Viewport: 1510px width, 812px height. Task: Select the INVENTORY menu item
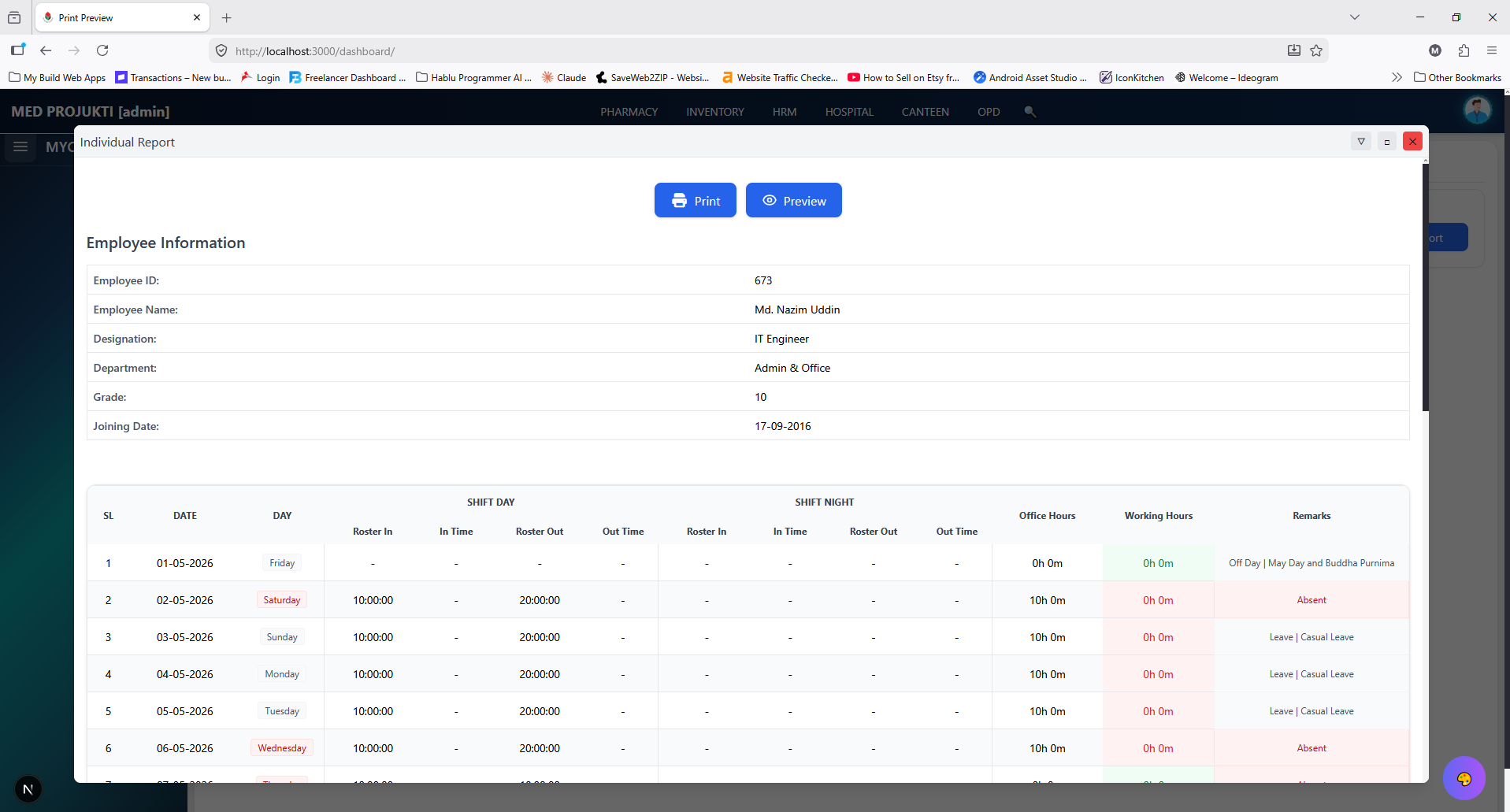coord(715,112)
